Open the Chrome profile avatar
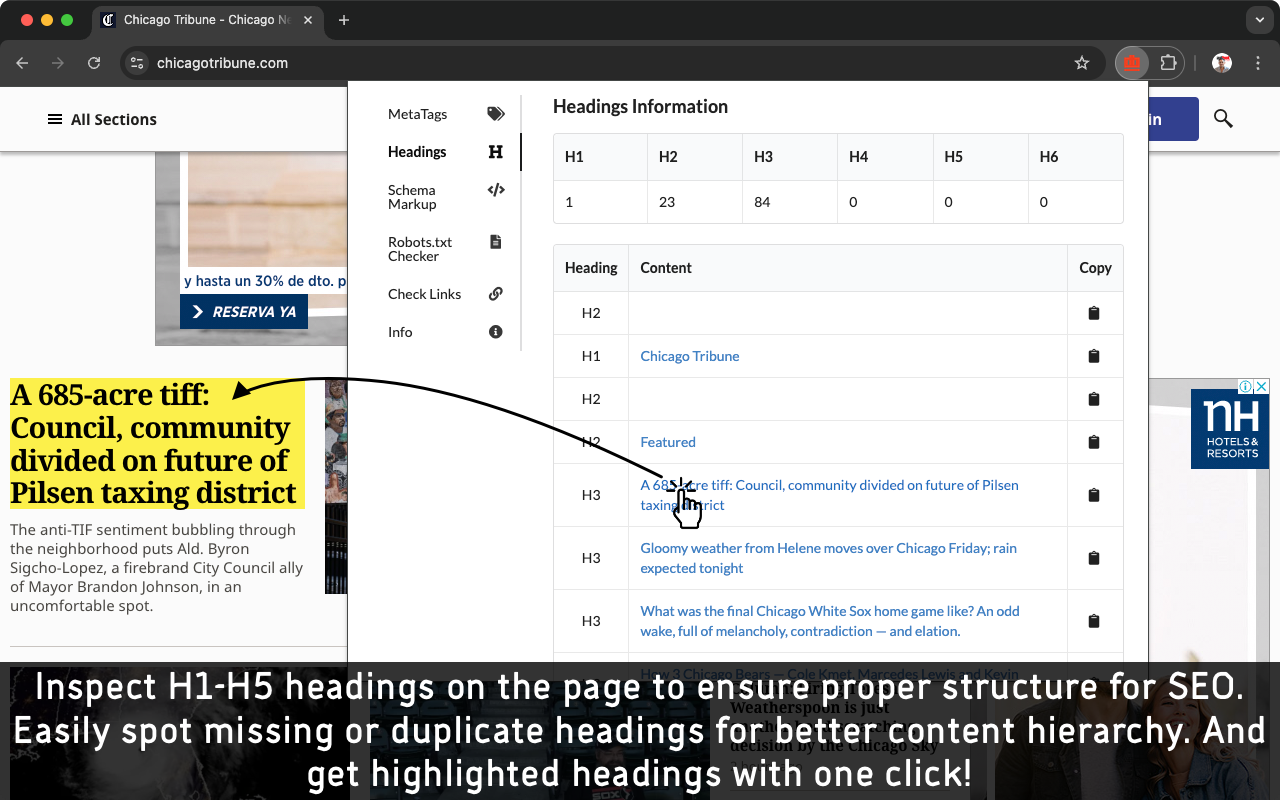Viewport: 1280px width, 800px height. [1222, 63]
